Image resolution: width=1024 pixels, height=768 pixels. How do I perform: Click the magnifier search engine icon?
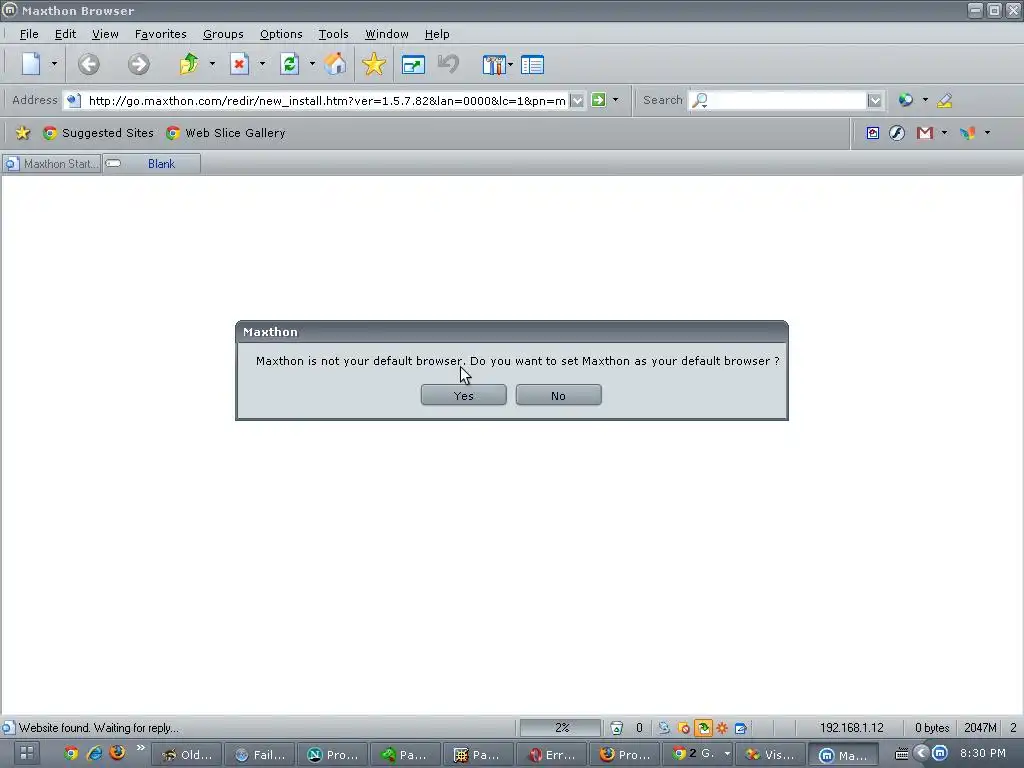[x=700, y=100]
